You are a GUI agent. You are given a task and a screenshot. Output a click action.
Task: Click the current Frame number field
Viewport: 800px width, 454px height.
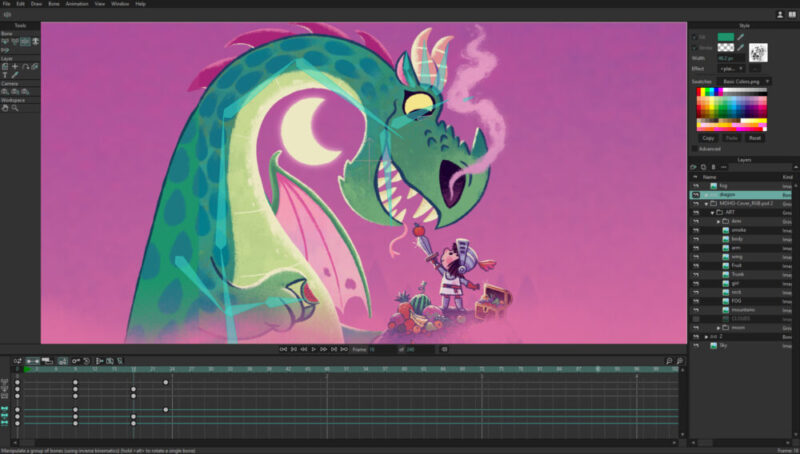(382, 349)
